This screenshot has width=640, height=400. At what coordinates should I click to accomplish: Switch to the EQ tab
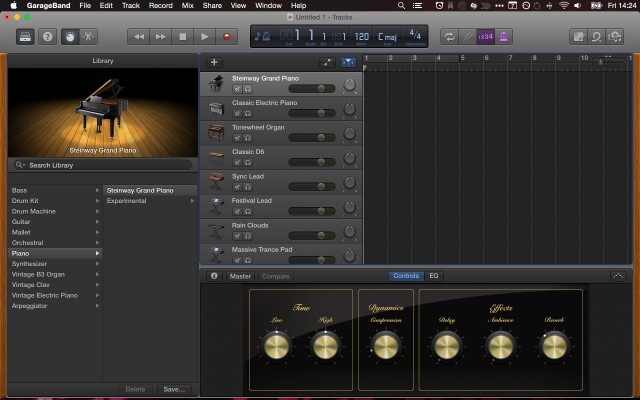pyautogui.click(x=434, y=276)
